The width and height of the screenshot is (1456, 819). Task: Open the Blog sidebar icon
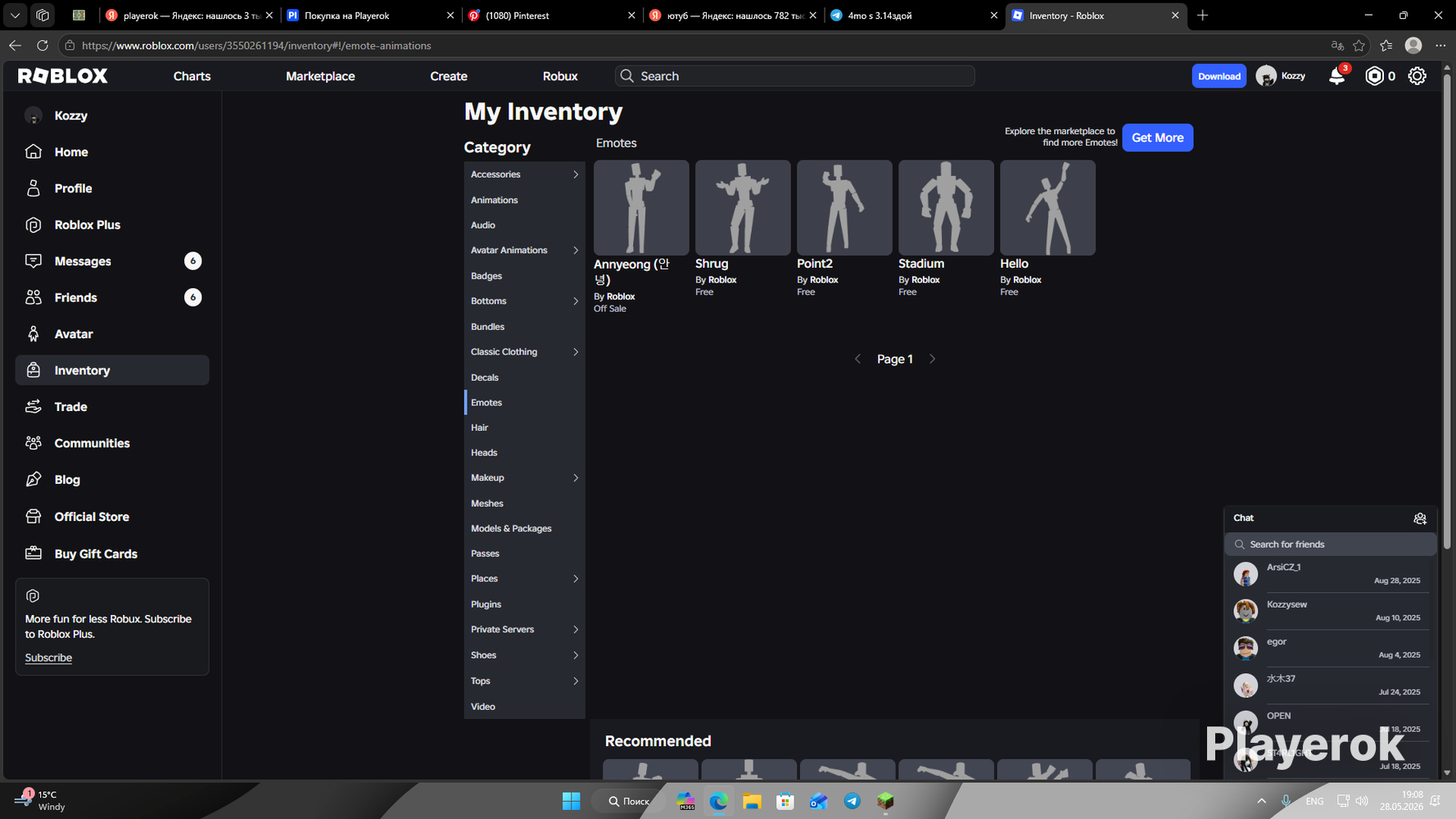click(x=34, y=480)
